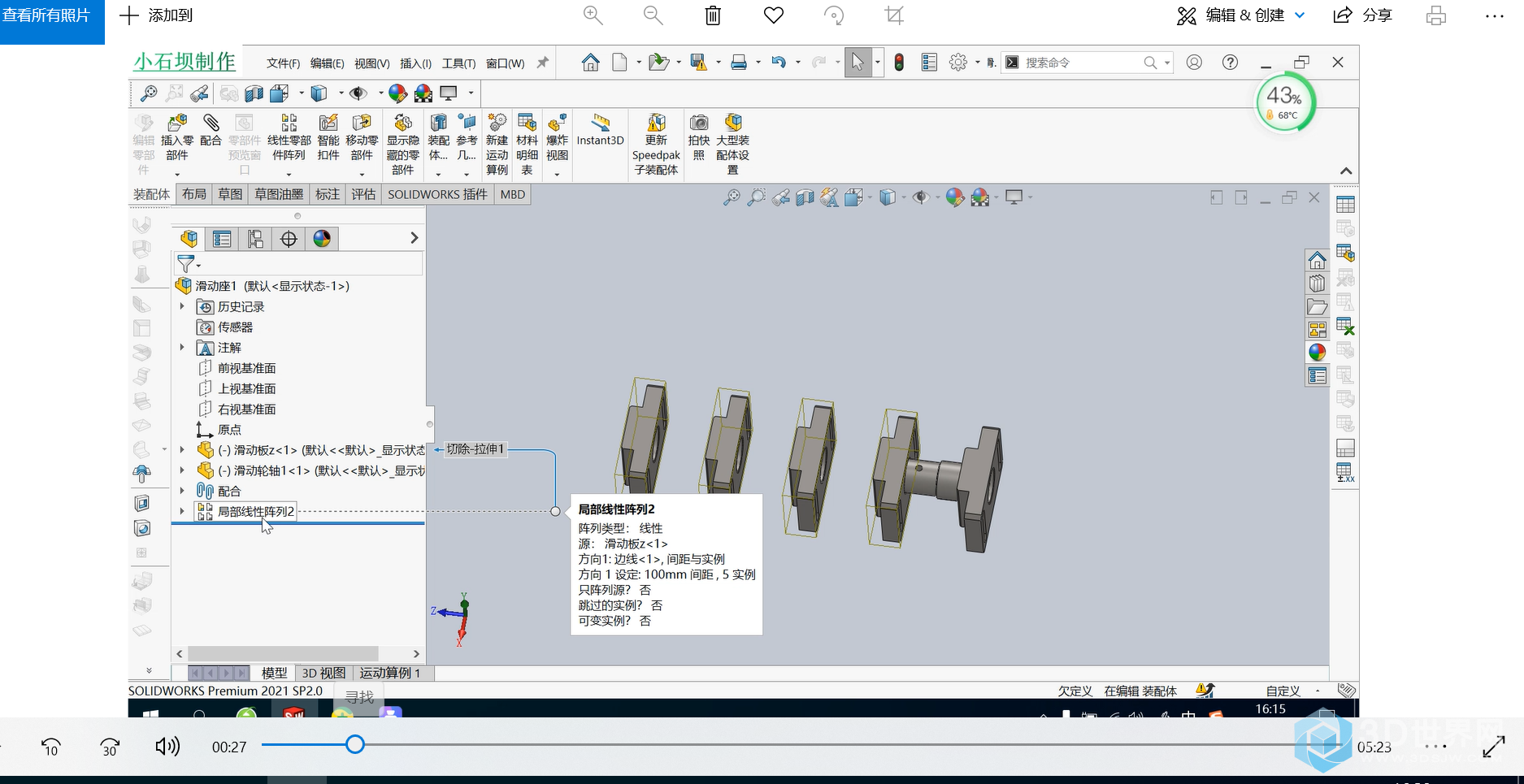The height and width of the screenshot is (784, 1524).
Task: Select 运动算例 1 bottom tab
Action: pos(390,673)
